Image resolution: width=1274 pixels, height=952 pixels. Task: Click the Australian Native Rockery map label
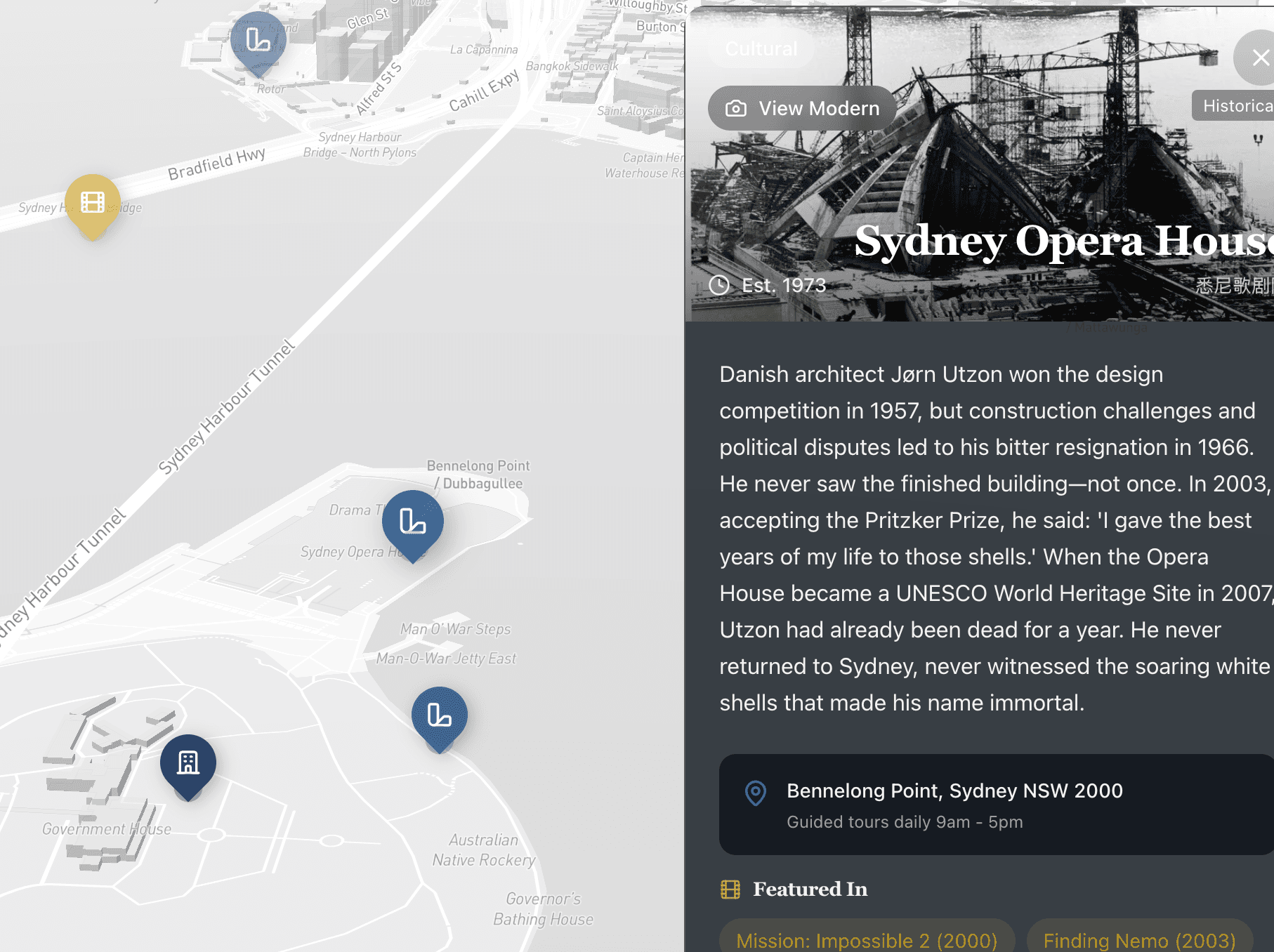[x=484, y=849]
